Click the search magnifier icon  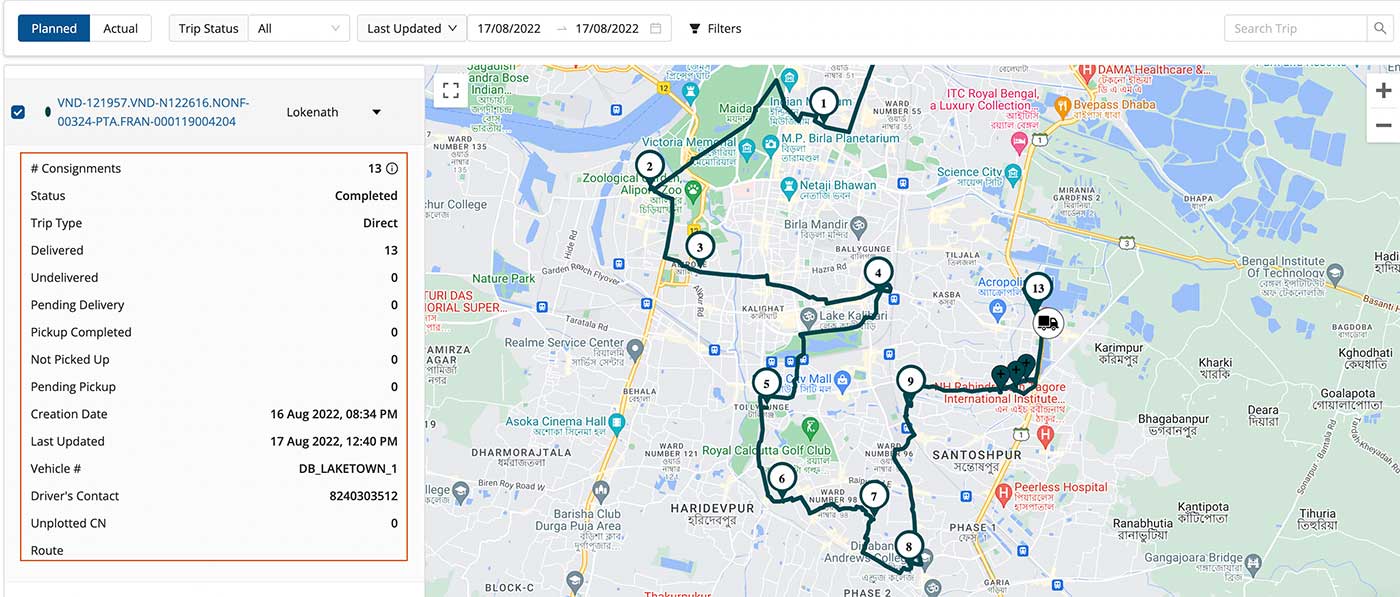(1378, 28)
